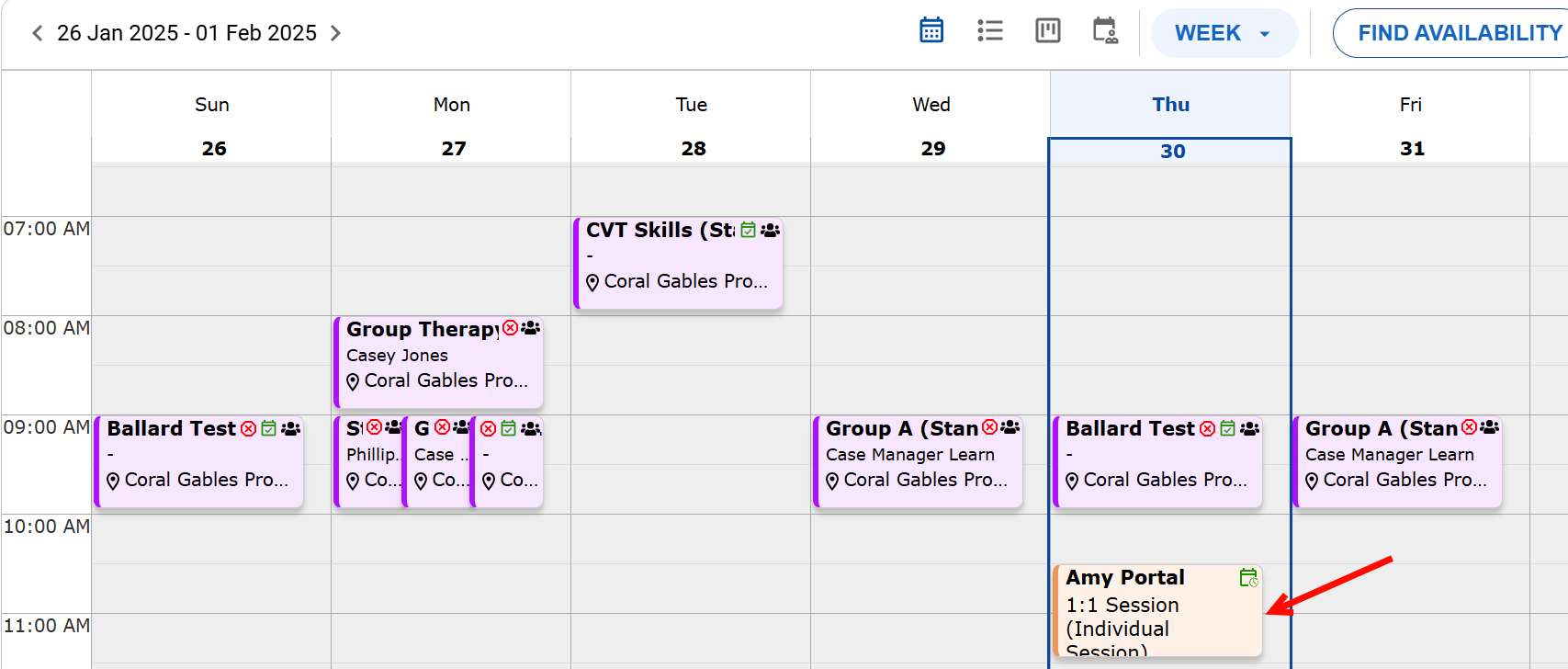
Task: Click the red cancelled icon on Group Therapy
Action: (511, 328)
